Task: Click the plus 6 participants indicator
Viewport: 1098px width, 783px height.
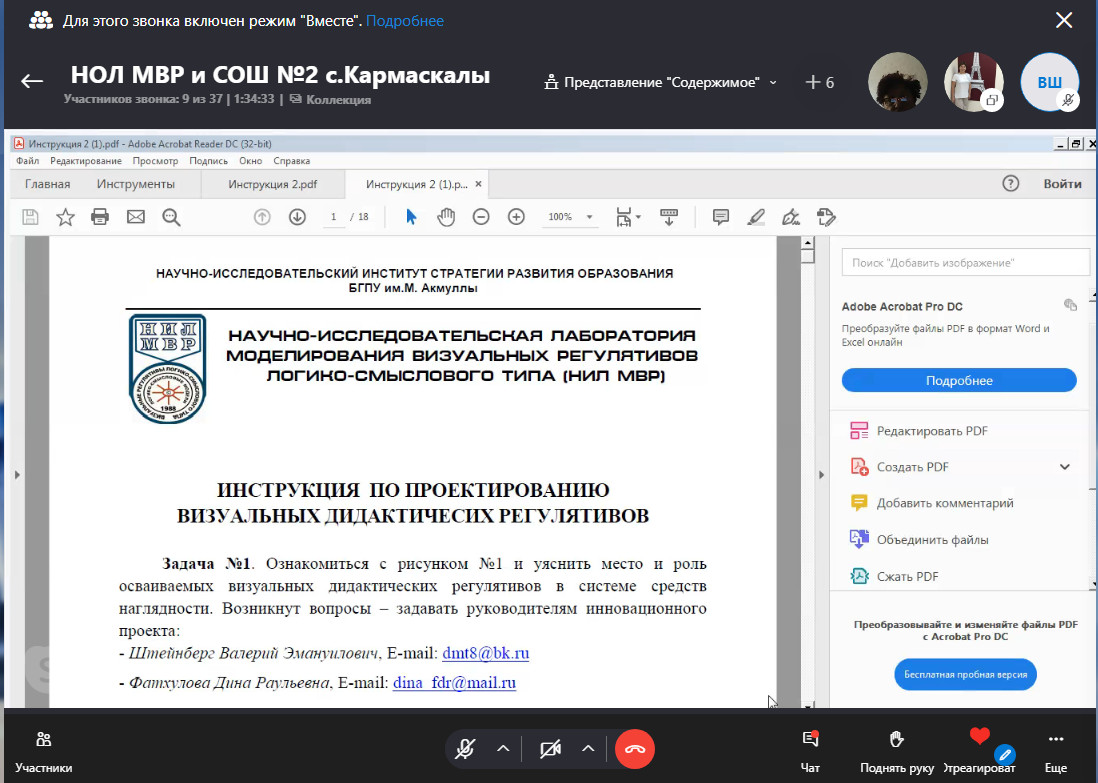Action: [x=819, y=83]
